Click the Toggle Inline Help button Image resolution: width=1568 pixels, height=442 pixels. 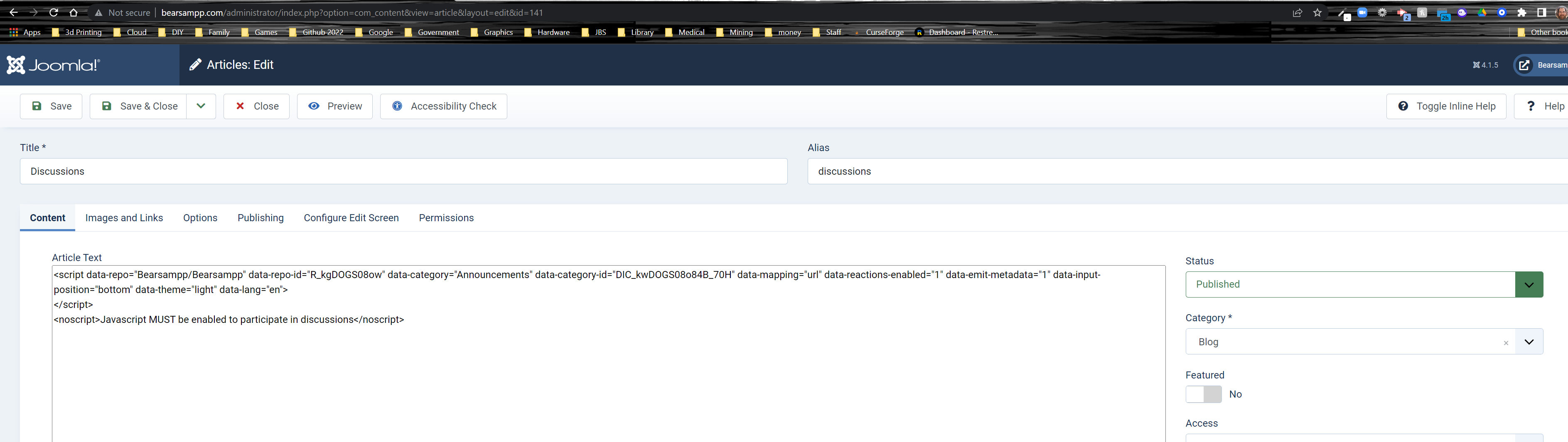tap(1446, 106)
